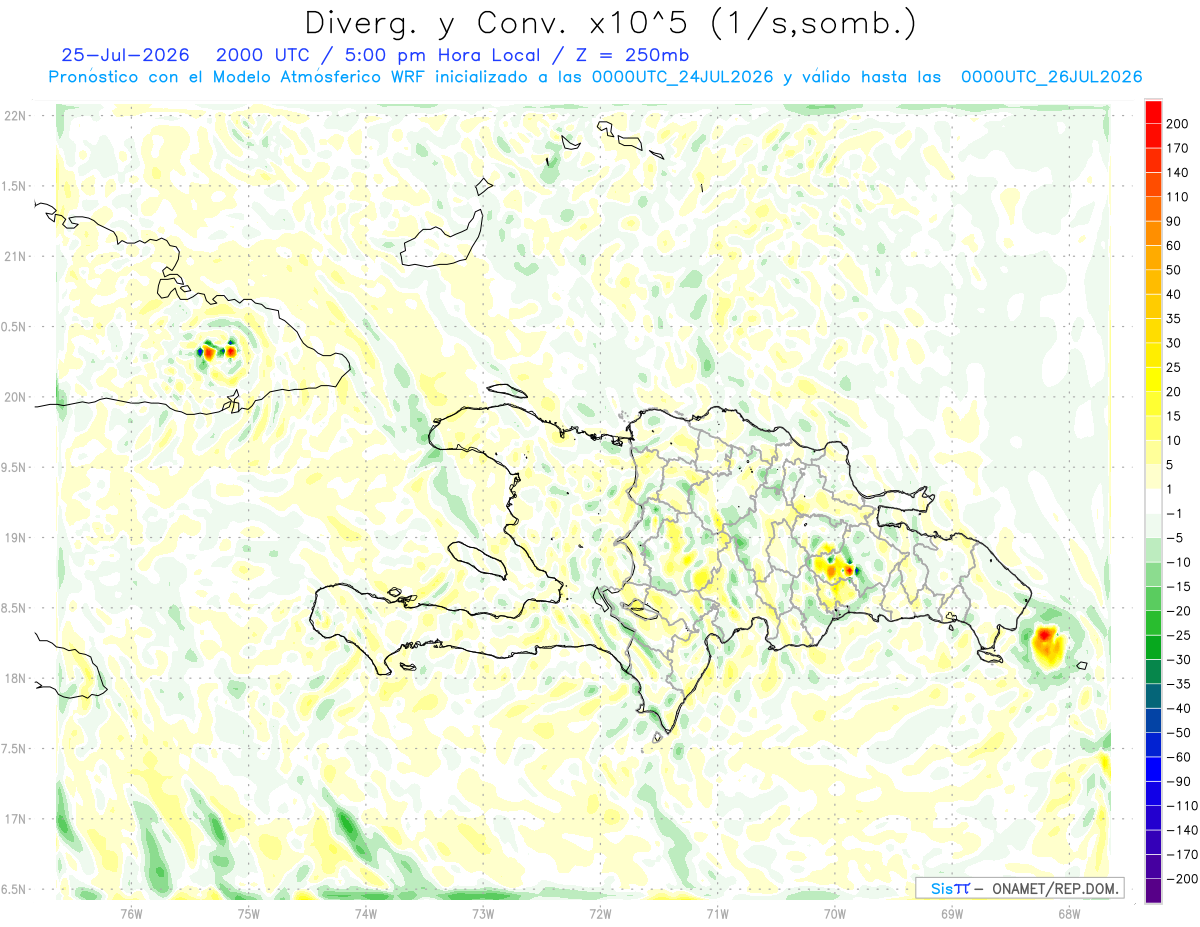Click the '74W' longitude label
1200x927 pixels.
365,914
